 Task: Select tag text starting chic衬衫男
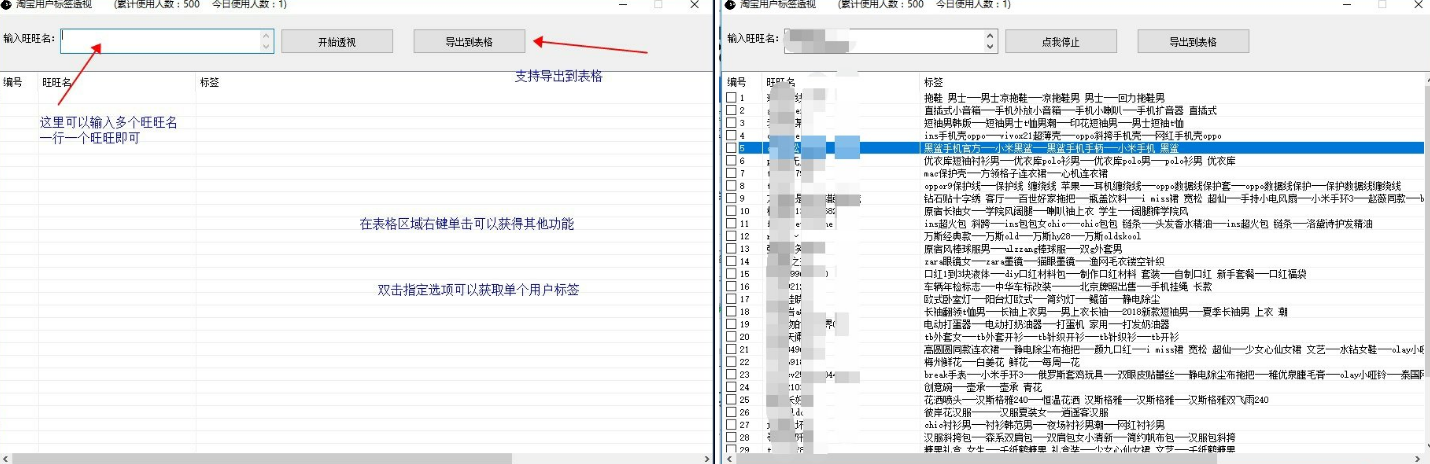(1046, 424)
